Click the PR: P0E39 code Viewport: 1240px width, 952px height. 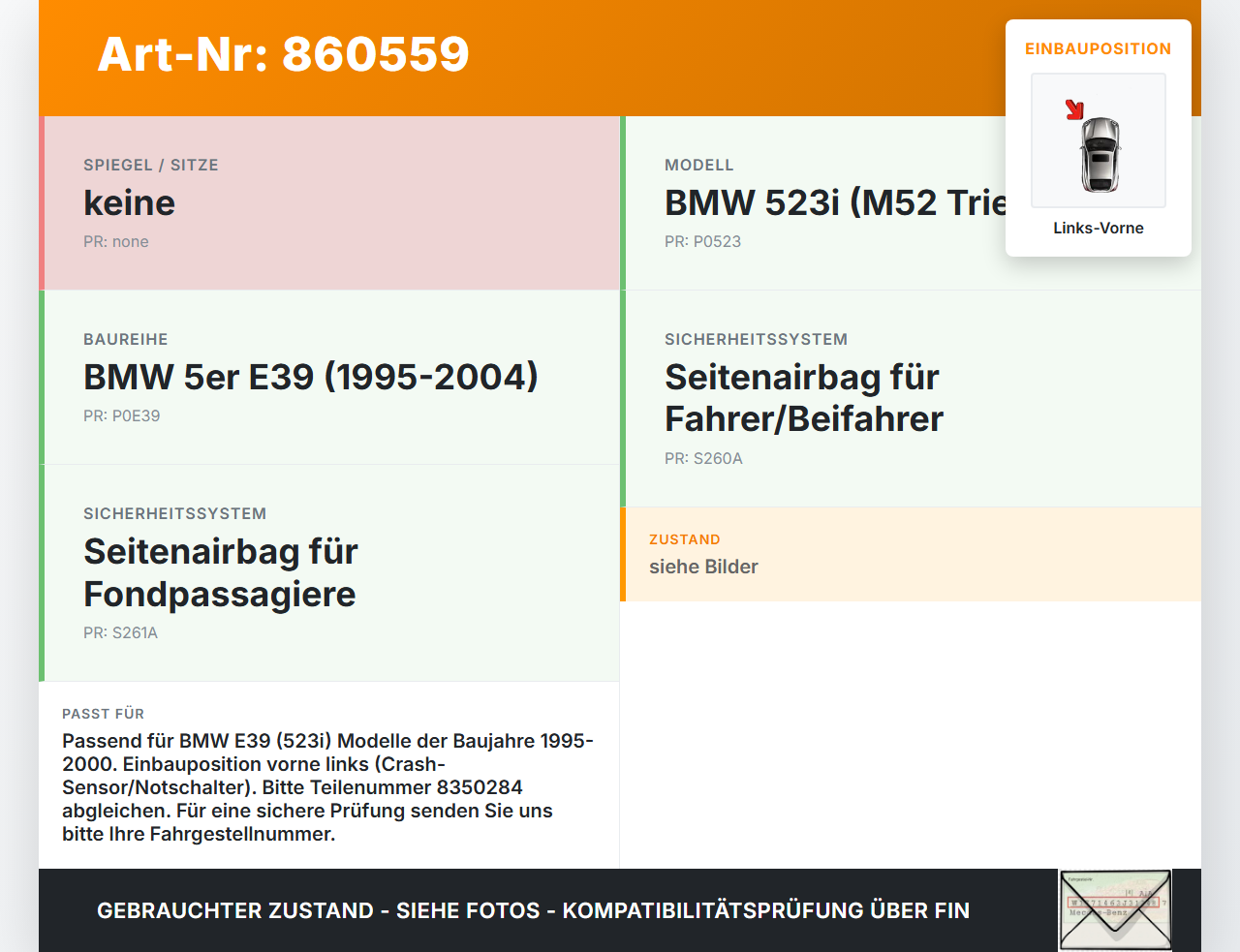122,415
